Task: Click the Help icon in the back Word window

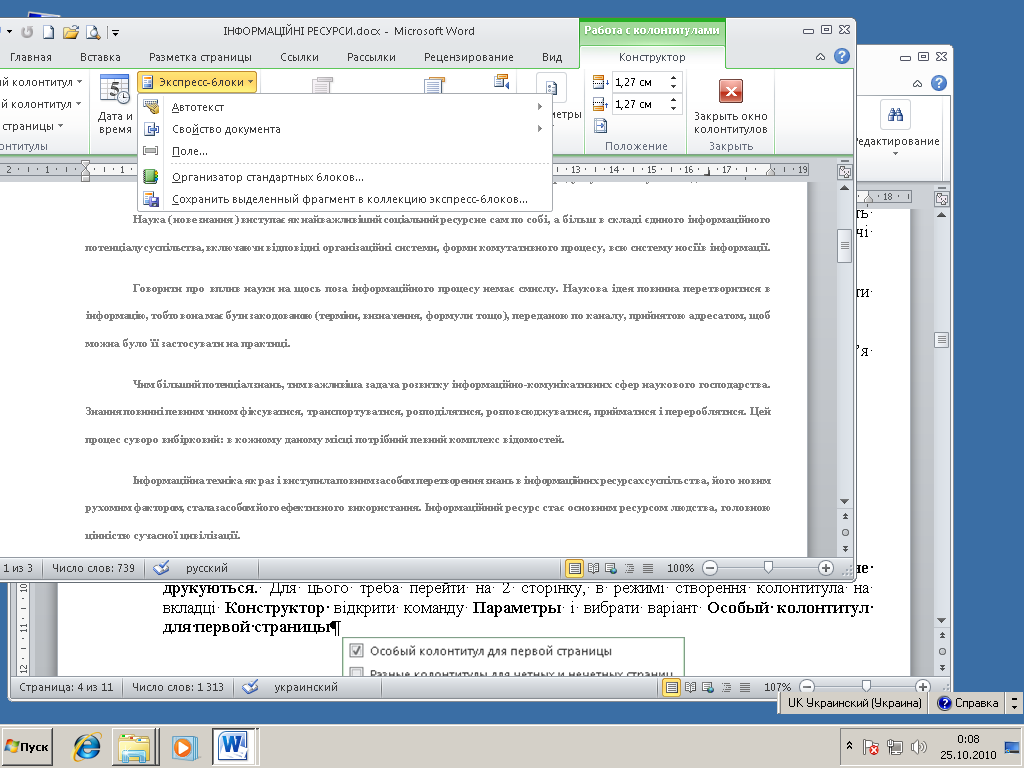Action: [x=939, y=83]
